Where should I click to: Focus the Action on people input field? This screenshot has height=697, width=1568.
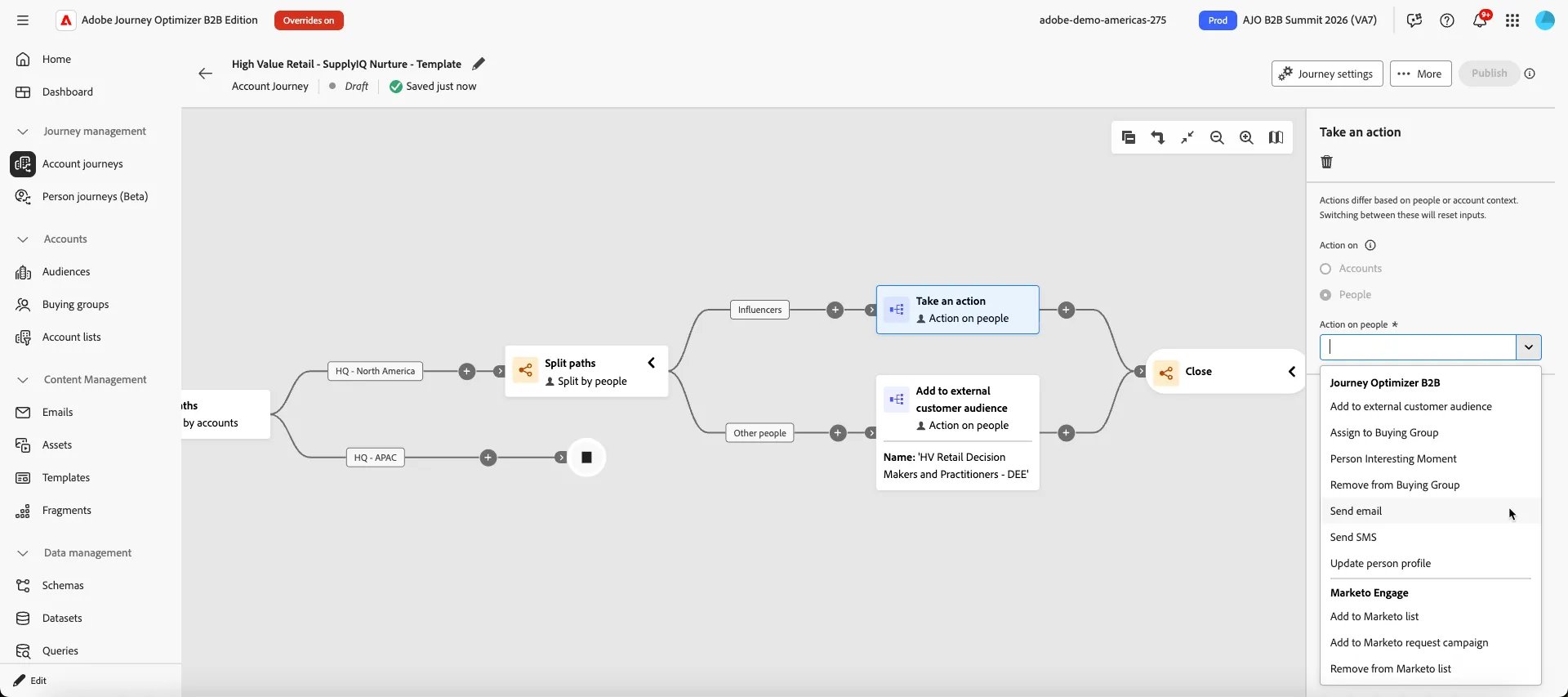click(1418, 347)
